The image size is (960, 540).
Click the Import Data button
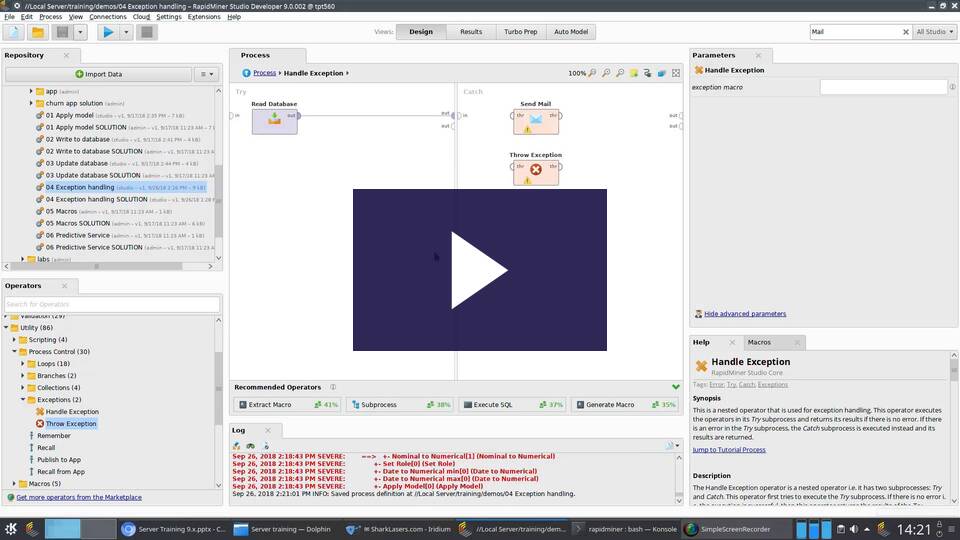(99, 74)
